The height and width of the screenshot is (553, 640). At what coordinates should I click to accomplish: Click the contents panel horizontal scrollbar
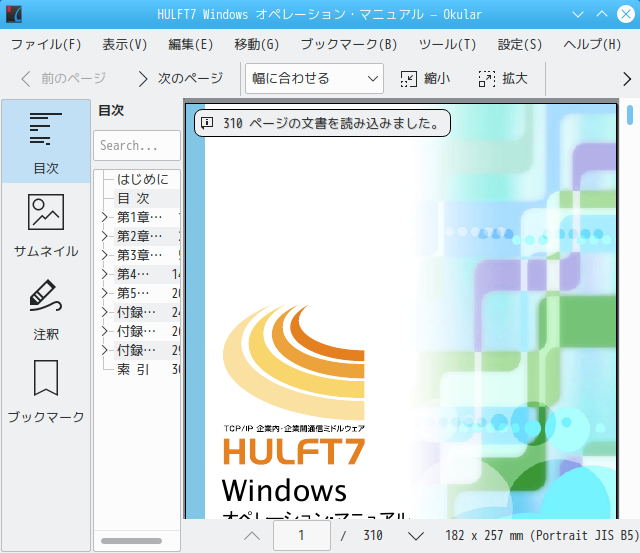(x=131, y=541)
